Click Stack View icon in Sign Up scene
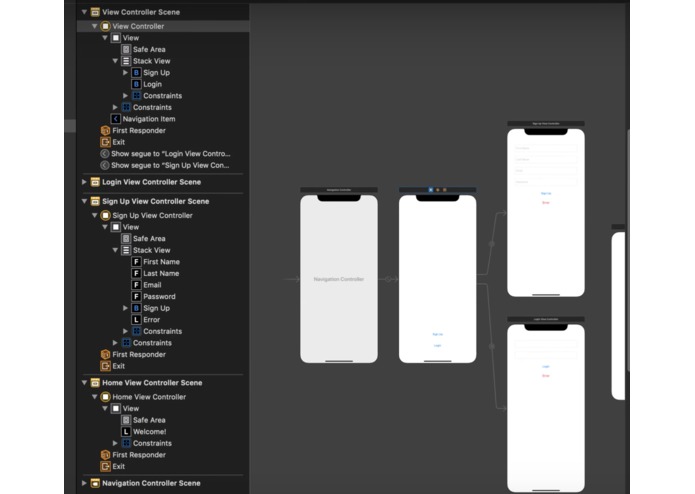 tap(126, 250)
